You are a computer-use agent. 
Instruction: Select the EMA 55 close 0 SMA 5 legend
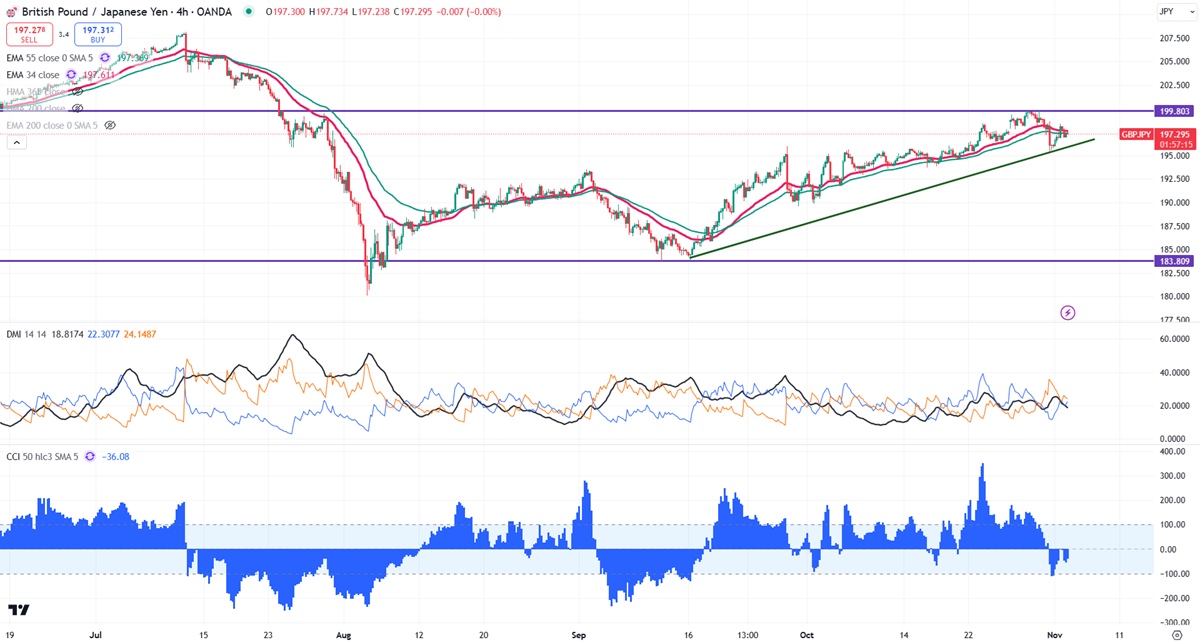(x=49, y=58)
